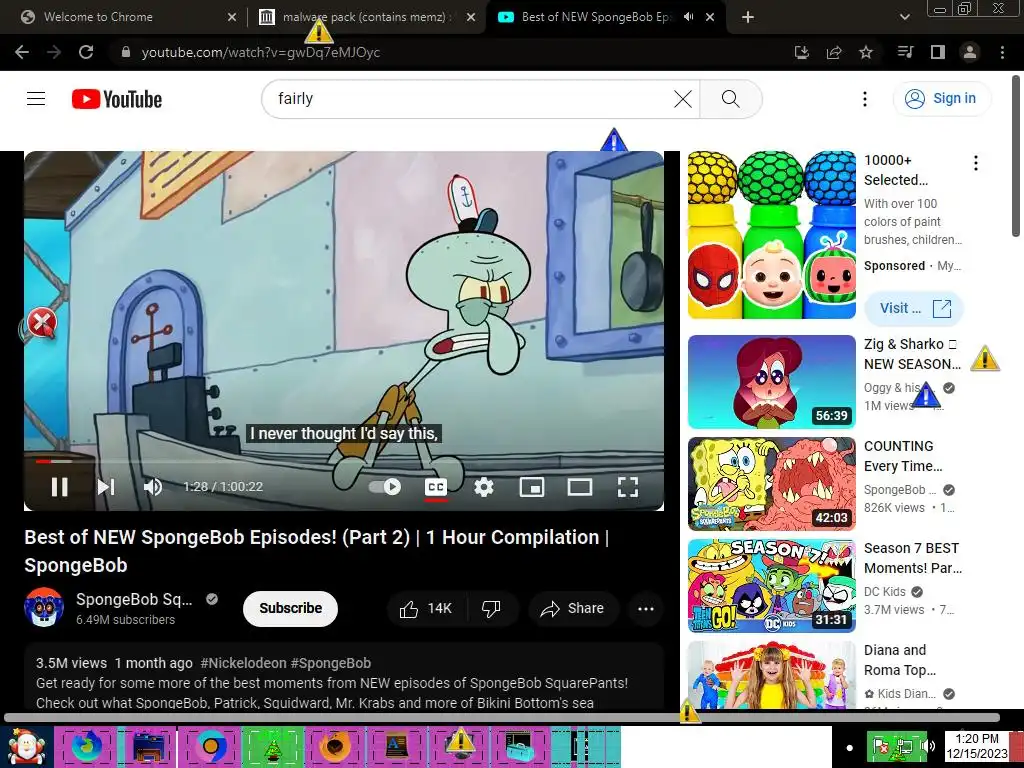This screenshot has height=768, width=1024.
Task: Open the SpongeBob Sq... channel name
Action: 134,600
